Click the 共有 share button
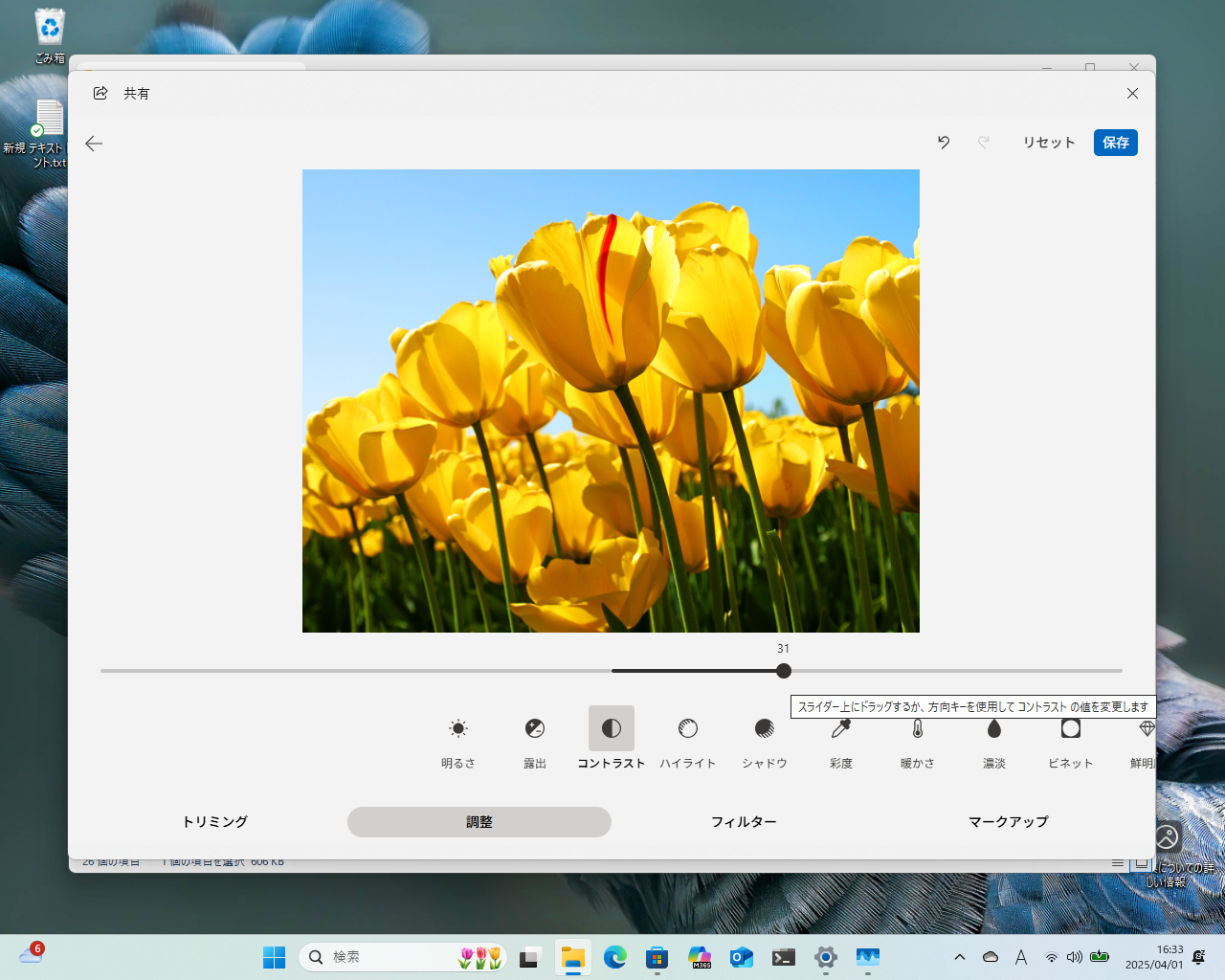The width and height of the screenshot is (1225, 980). pos(122,94)
